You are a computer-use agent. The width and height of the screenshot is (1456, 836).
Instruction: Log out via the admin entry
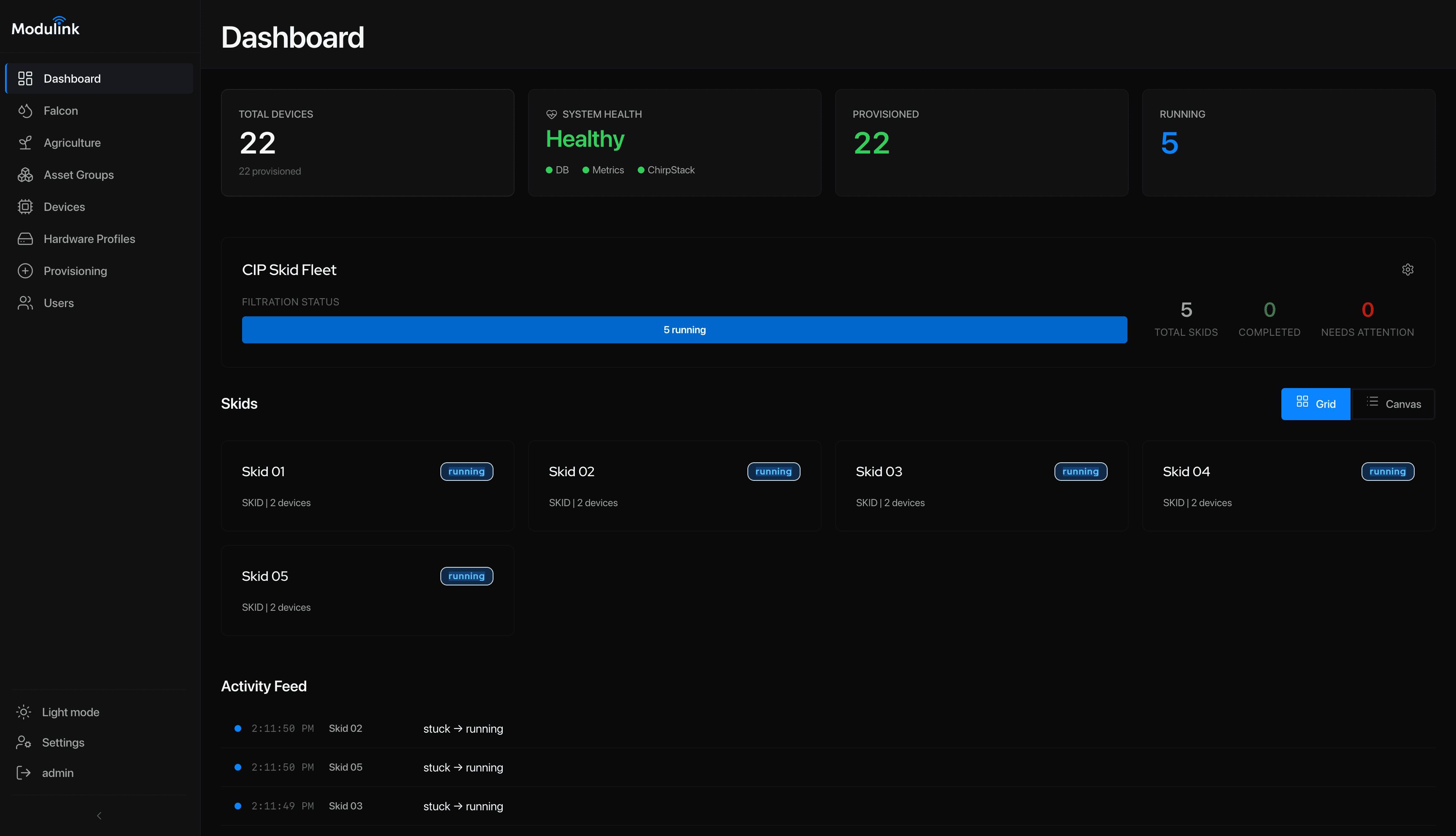click(58, 772)
